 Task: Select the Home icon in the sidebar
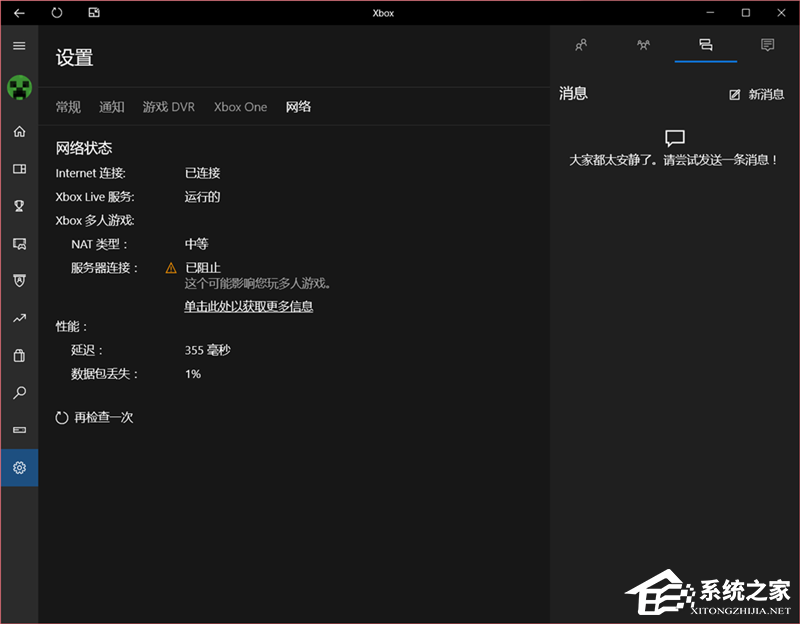(19, 131)
